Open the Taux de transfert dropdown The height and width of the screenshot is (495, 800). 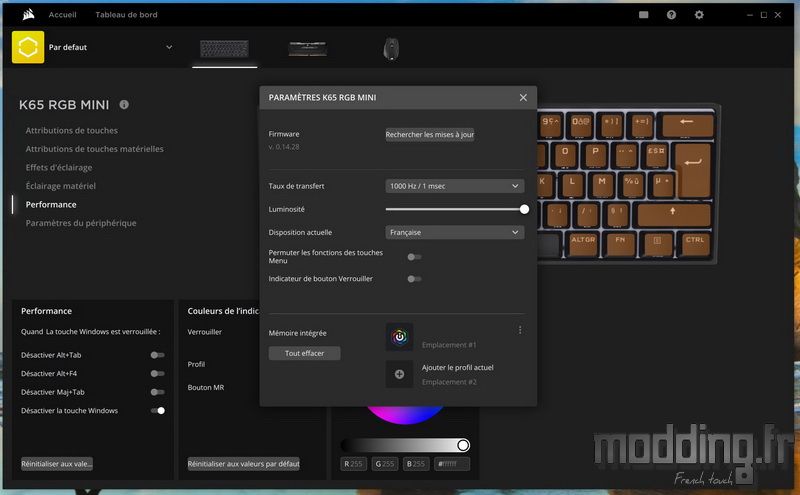click(x=455, y=186)
